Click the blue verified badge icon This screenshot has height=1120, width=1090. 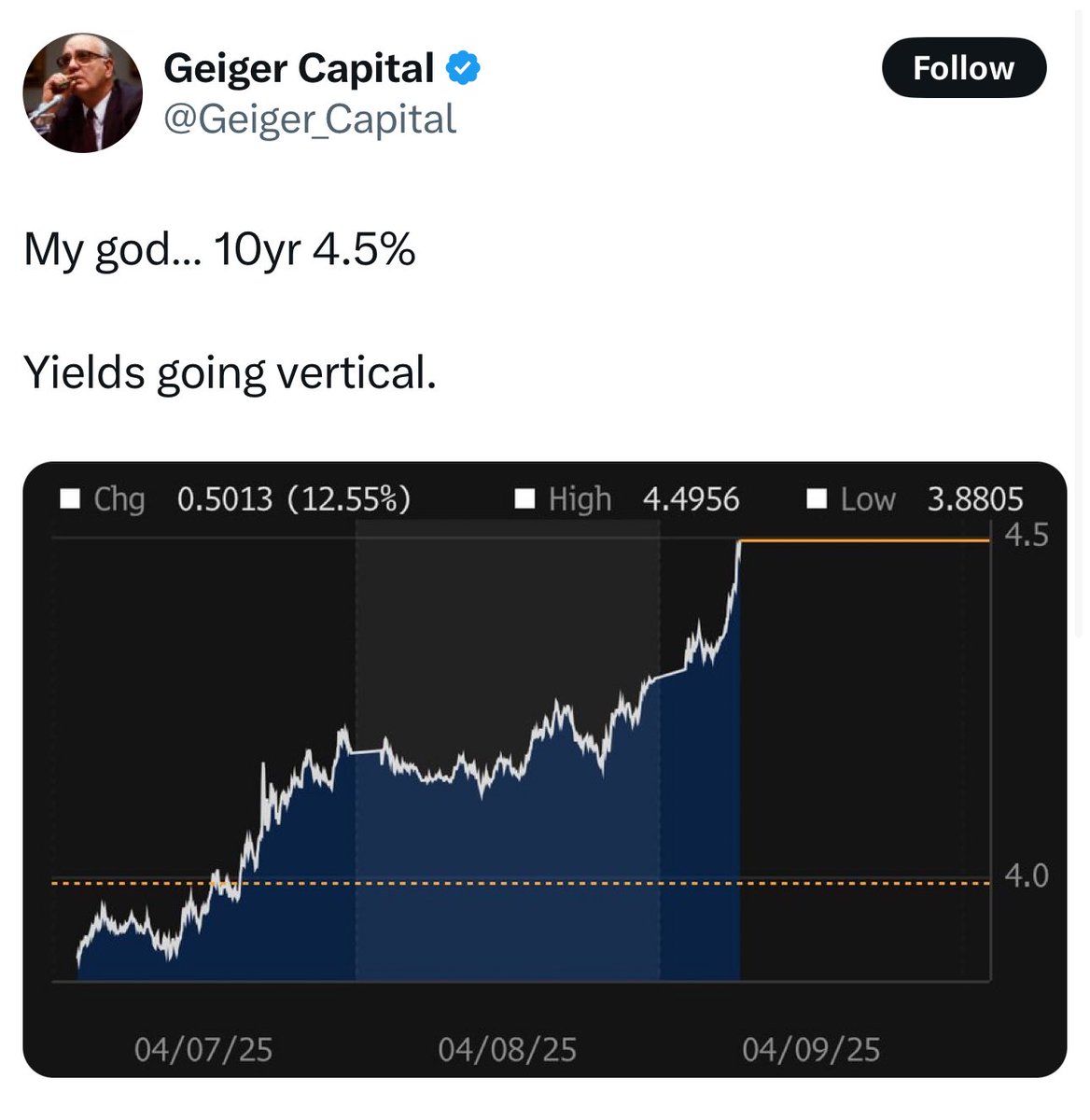click(464, 68)
